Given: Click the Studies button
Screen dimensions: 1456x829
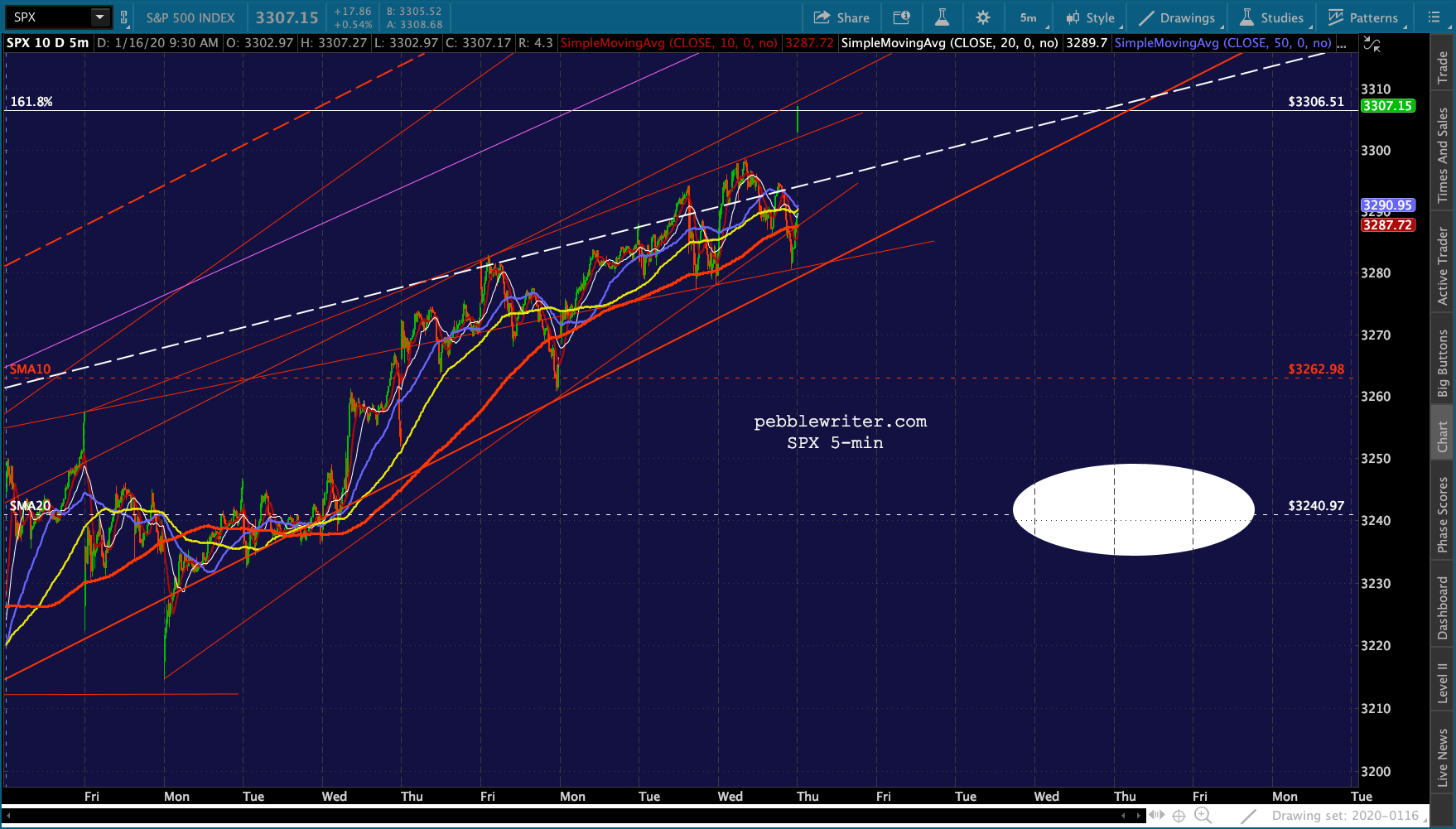Looking at the screenshot, I should click(1272, 17).
